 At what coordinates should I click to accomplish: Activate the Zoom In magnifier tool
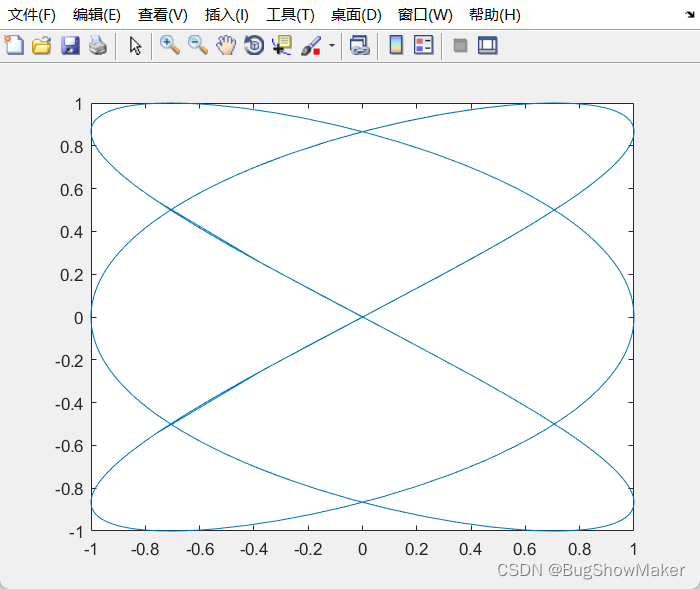[x=170, y=45]
